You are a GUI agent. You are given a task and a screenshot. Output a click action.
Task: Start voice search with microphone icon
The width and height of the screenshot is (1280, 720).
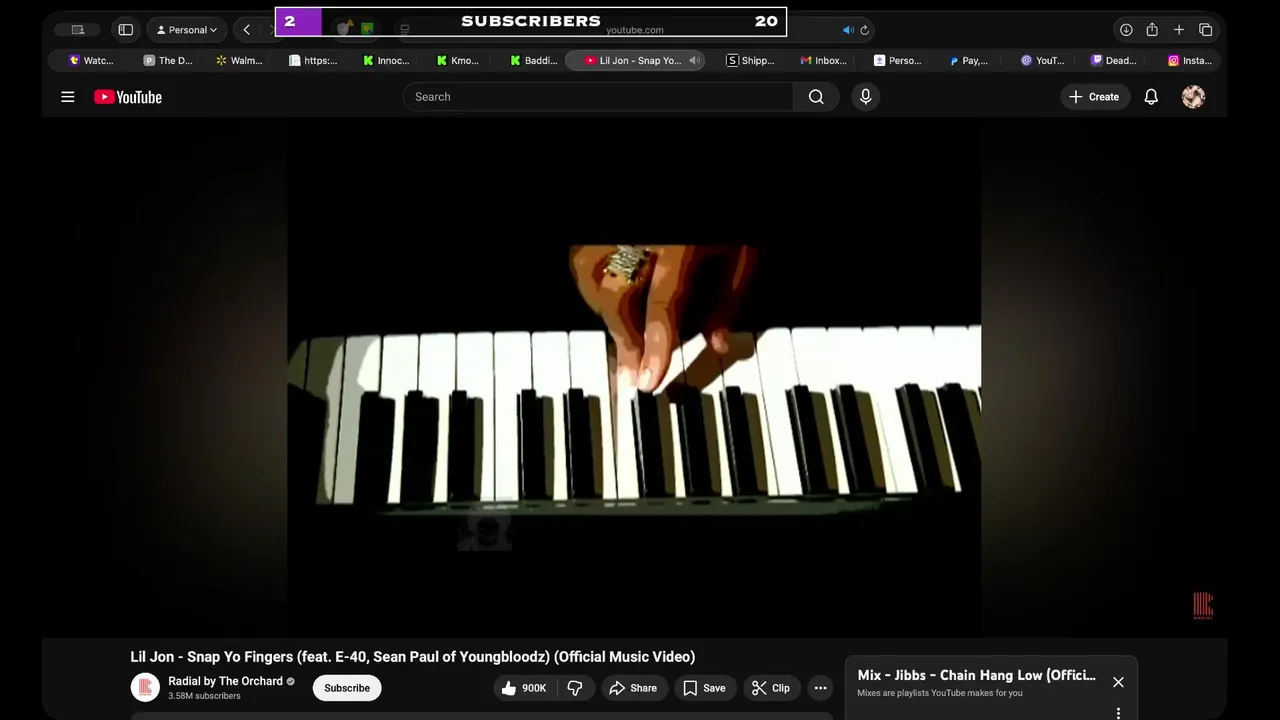tap(866, 97)
